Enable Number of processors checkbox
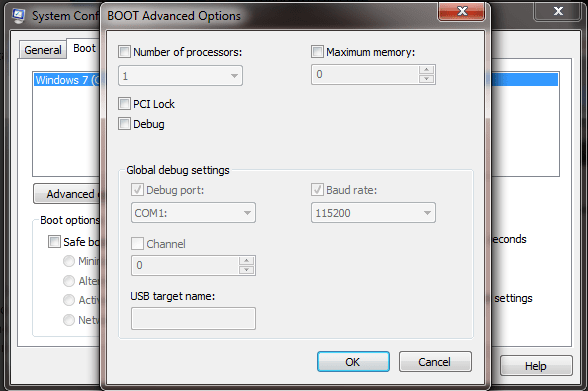Image resolution: width=588 pixels, height=391 pixels. coord(124,52)
